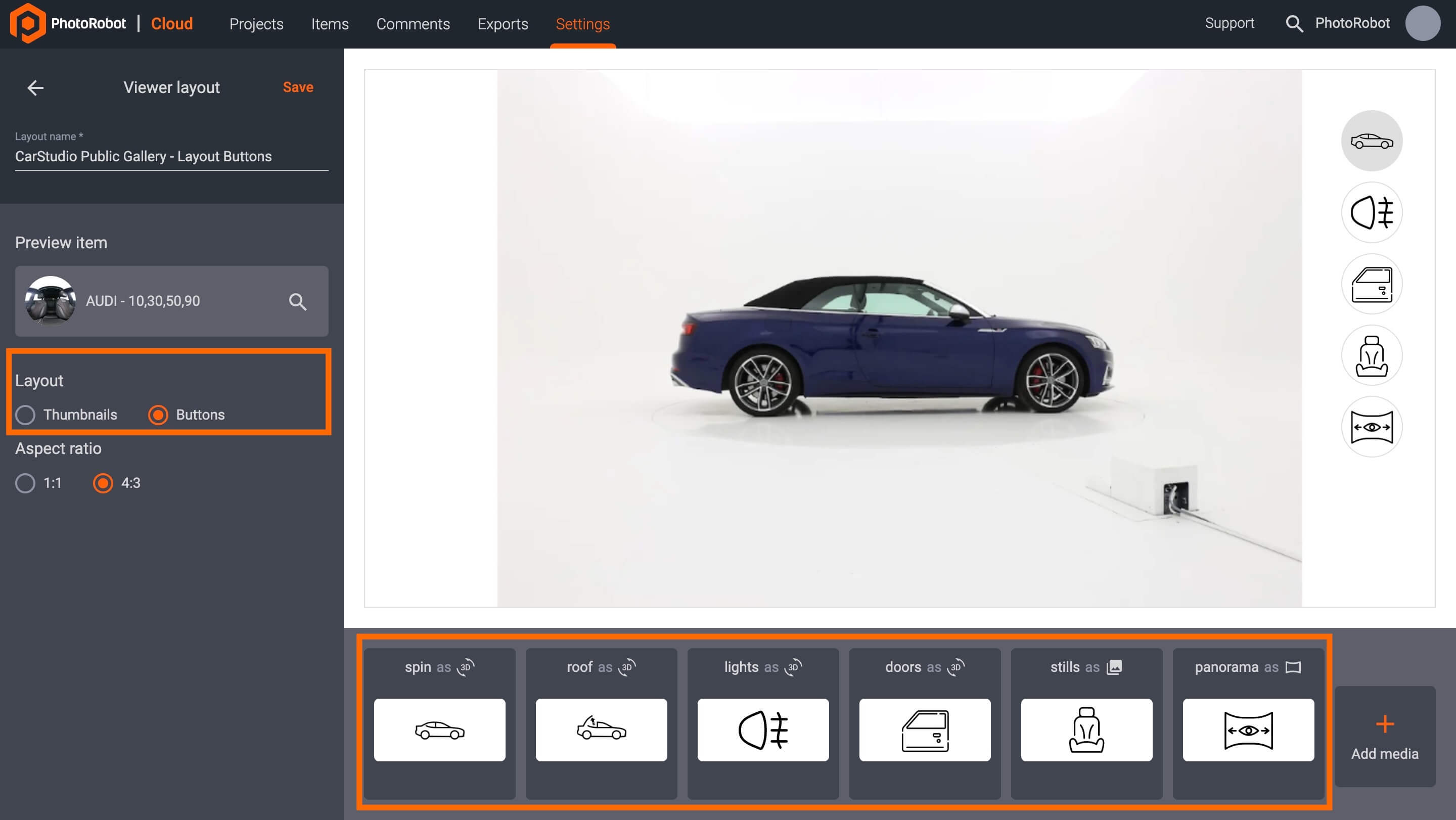Image resolution: width=1456 pixels, height=820 pixels.
Task: Open the roof 3D media tile
Action: pyautogui.click(x=601, y=730)
